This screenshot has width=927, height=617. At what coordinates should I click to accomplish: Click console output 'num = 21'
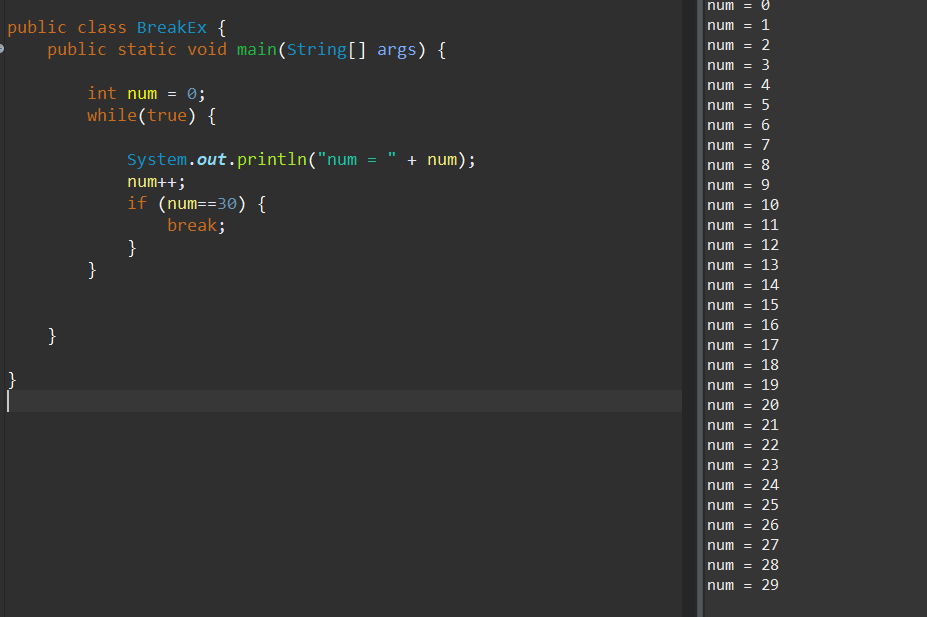click(x=743, y=426)
